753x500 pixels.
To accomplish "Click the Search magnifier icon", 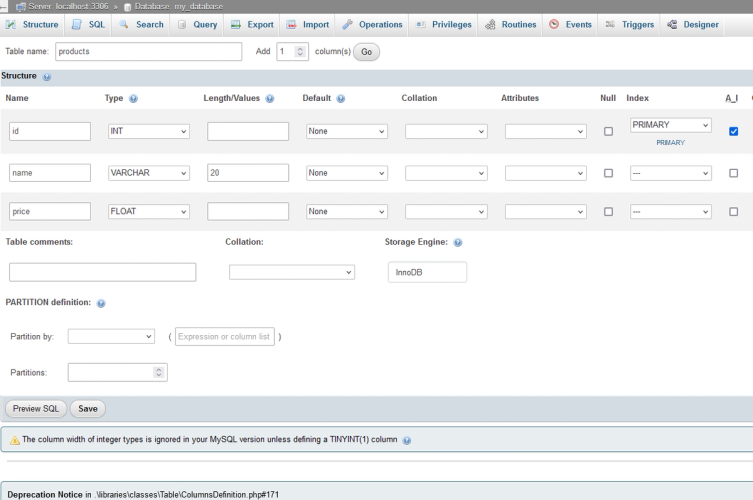I will 124,24.
